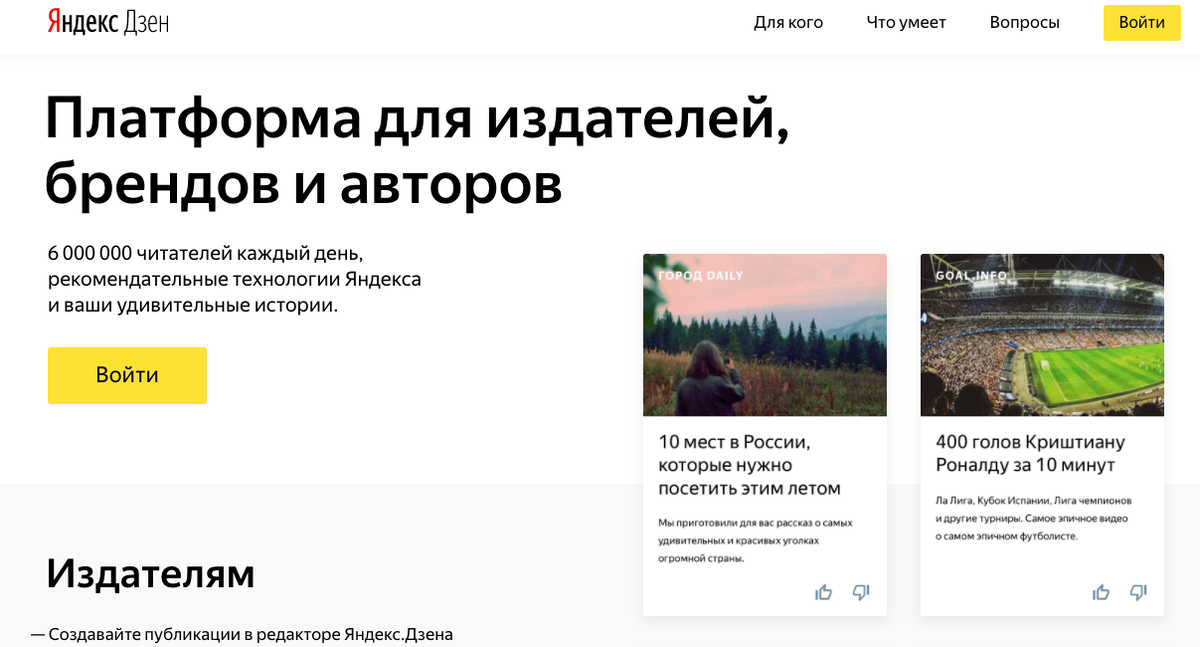
Task: Click the dislike icon on the travel article card
Action: 861,592
